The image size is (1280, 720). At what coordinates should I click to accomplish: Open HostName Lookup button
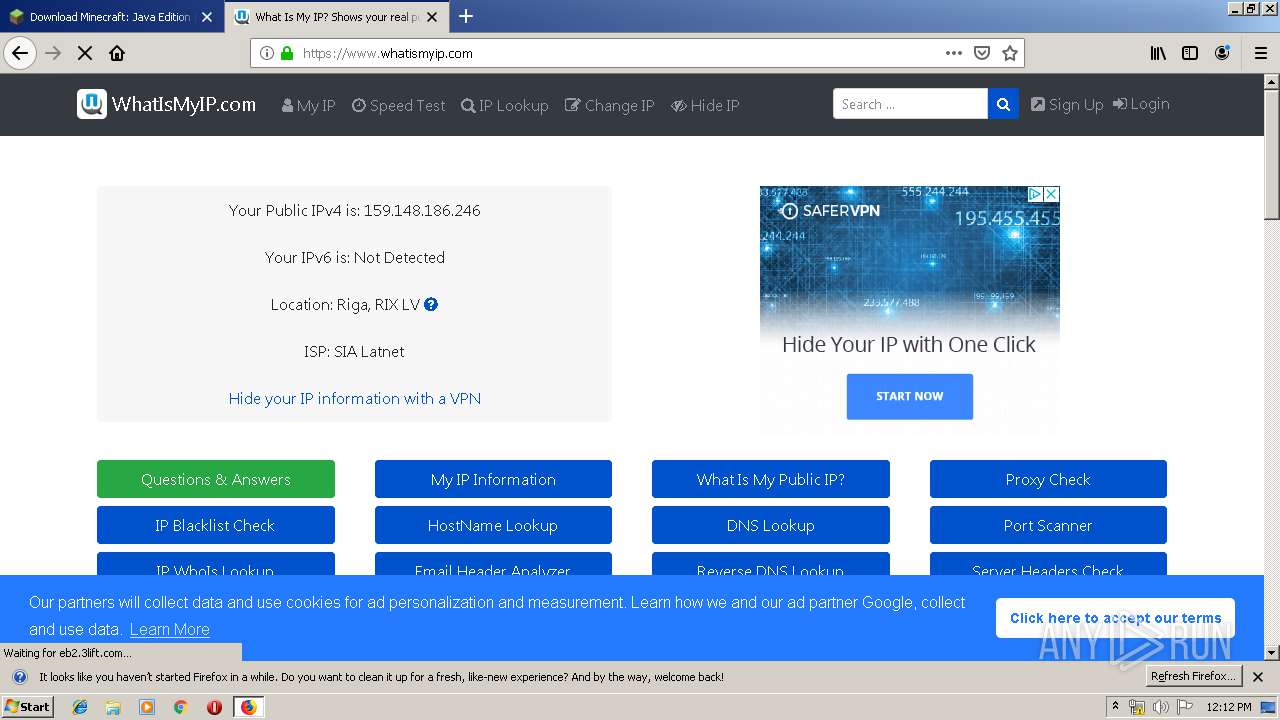coord(493,525)
